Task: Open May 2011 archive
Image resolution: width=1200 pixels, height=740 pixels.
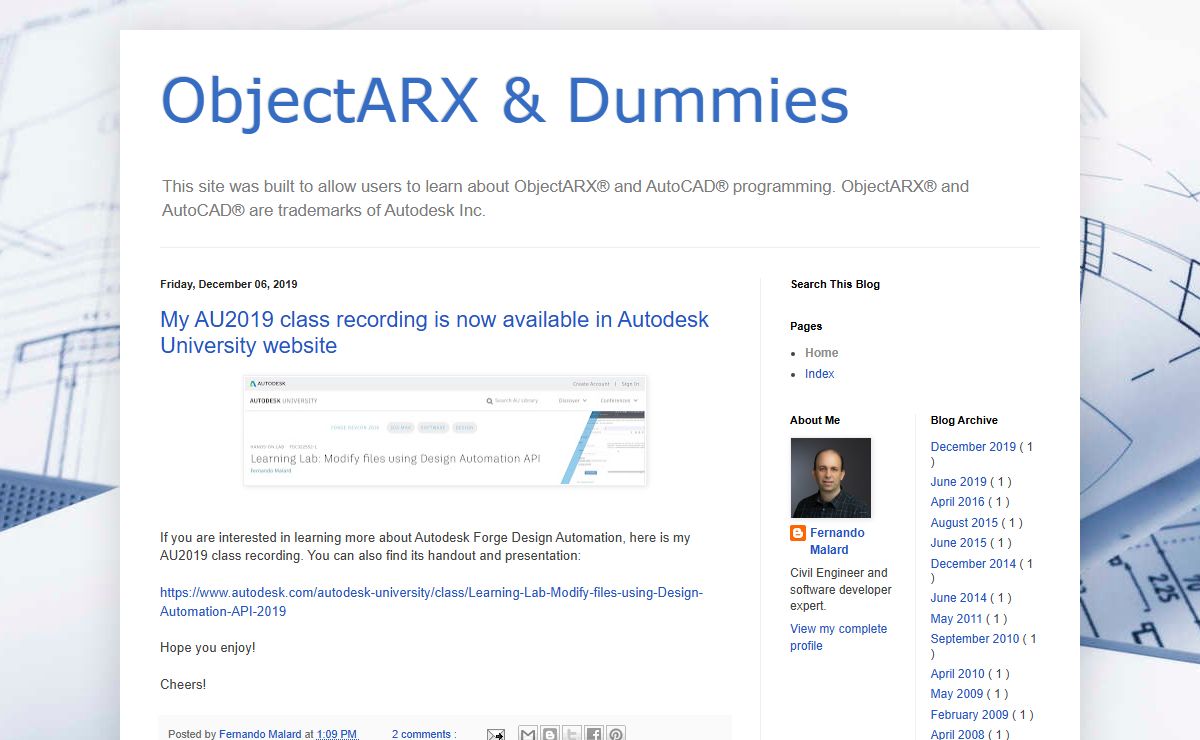Action: [956, 619]
